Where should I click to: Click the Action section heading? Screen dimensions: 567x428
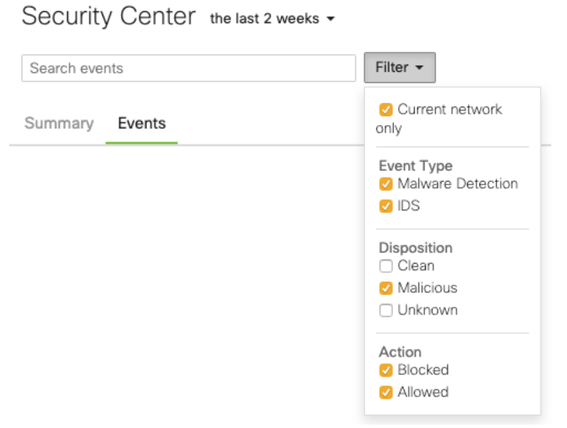pos(400,352)
